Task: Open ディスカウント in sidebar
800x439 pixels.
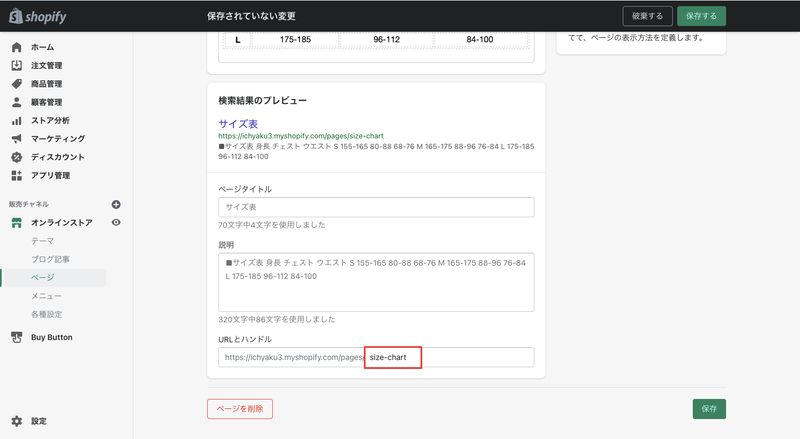Action: [x=58, y=157]
